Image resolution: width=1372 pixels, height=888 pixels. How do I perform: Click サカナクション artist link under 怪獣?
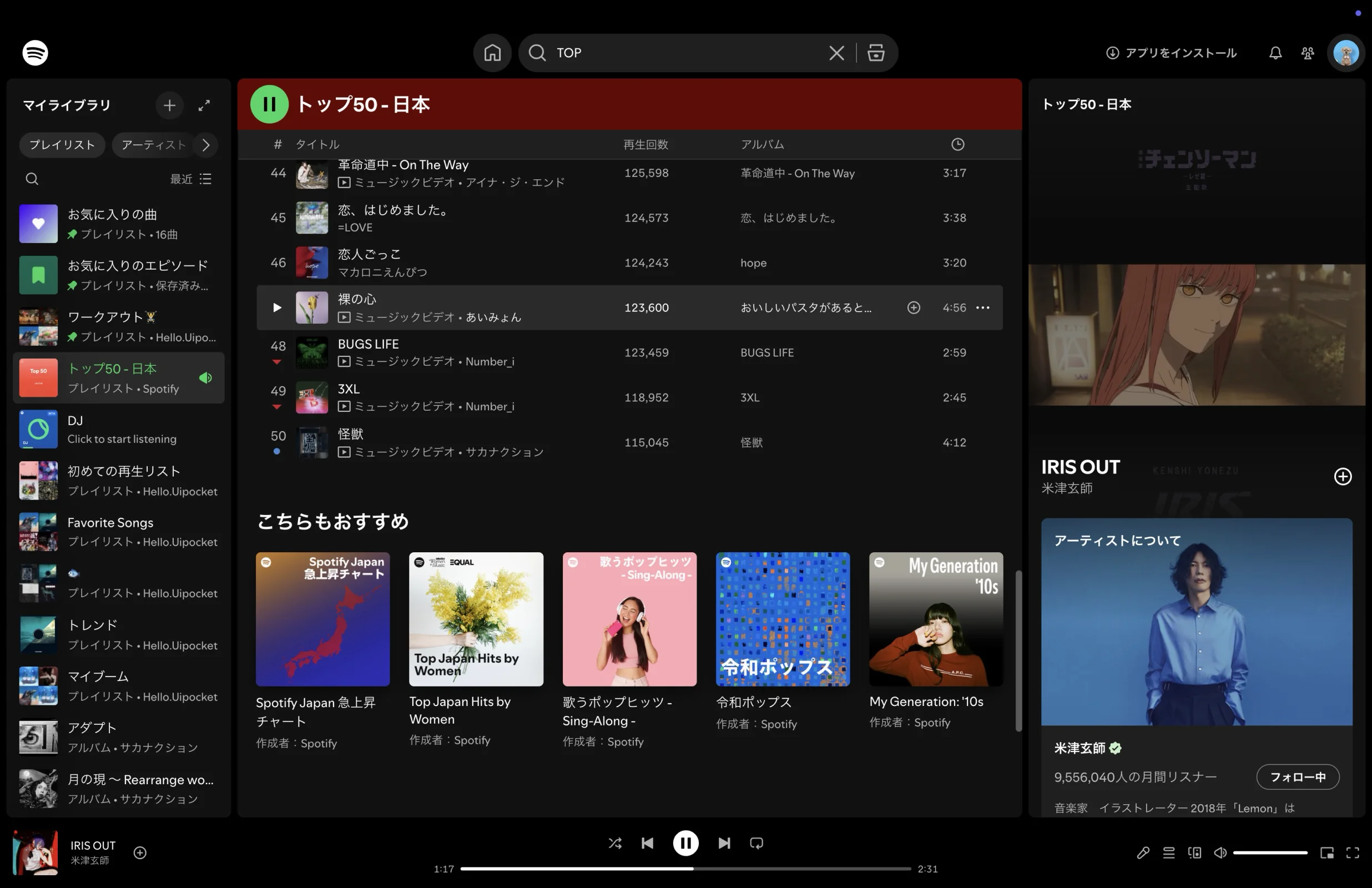pos(505,452)
